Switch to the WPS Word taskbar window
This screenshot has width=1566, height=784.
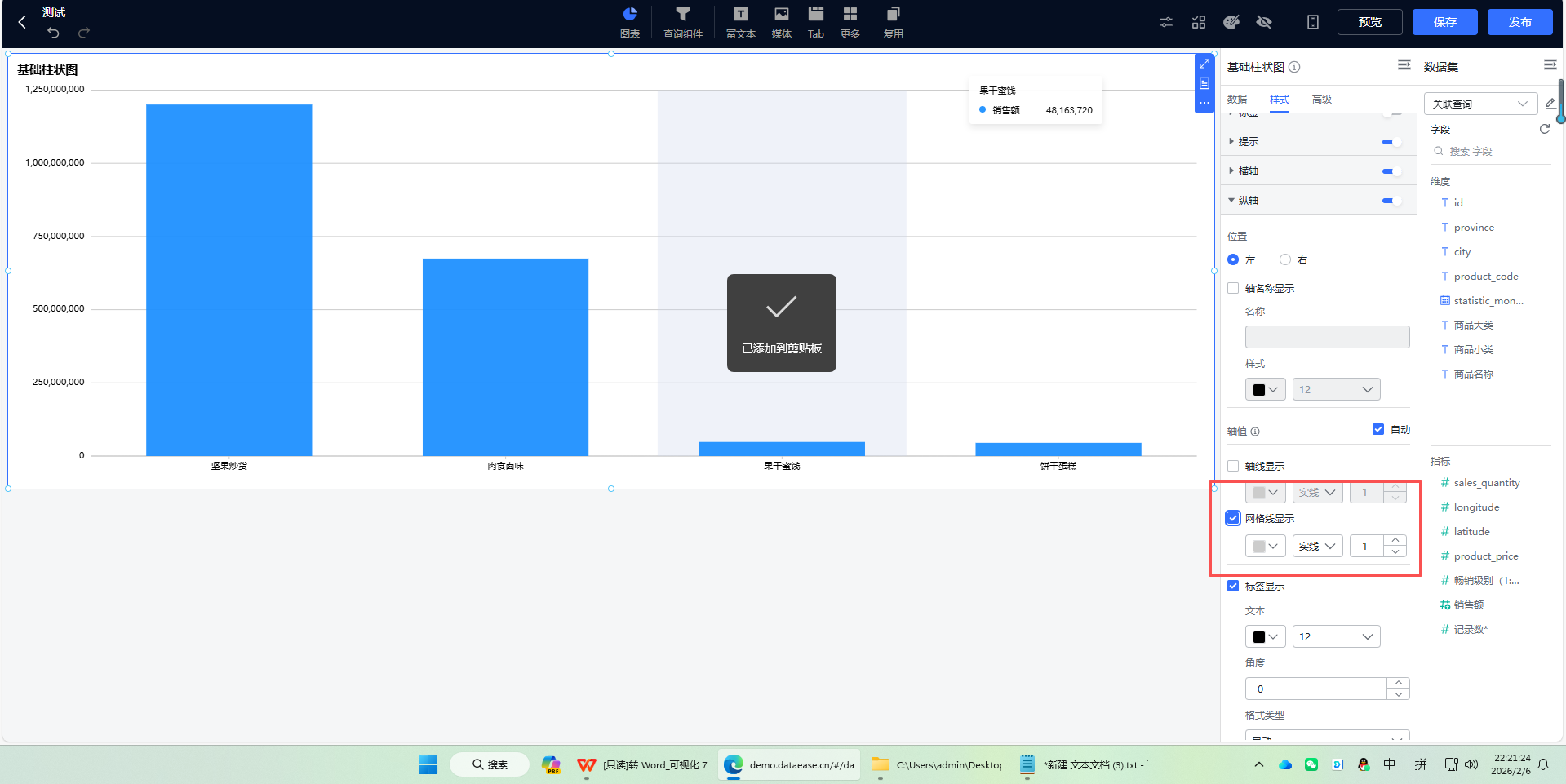642,764
